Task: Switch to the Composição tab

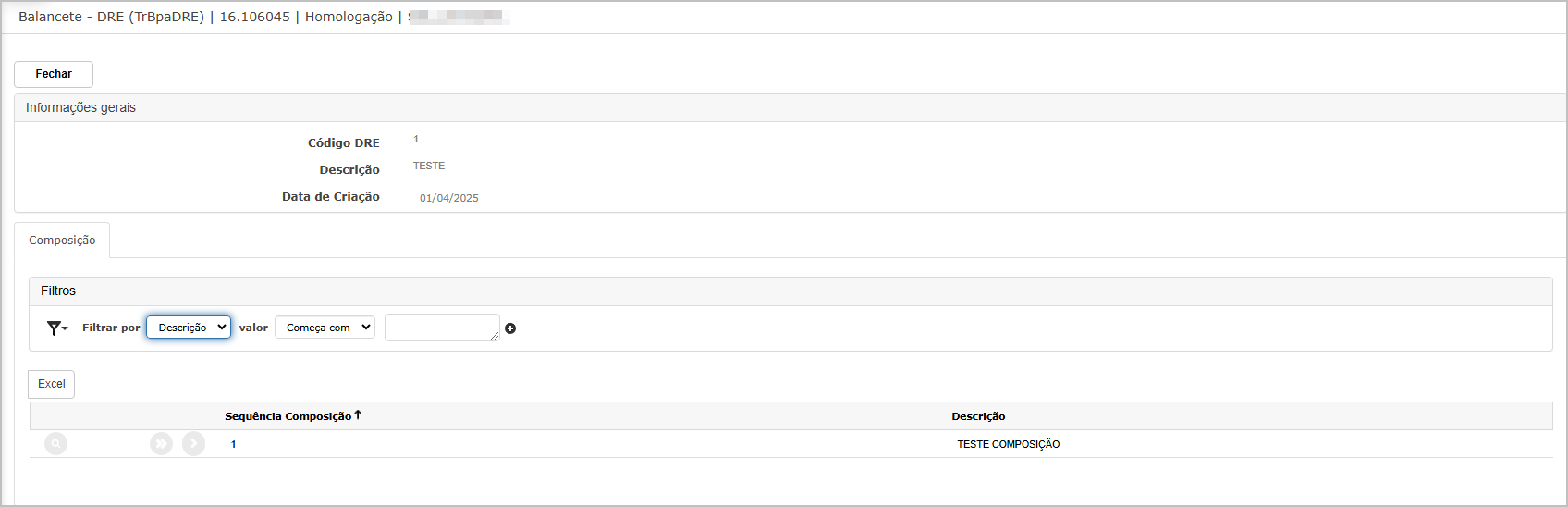Action: coord(62,241)
